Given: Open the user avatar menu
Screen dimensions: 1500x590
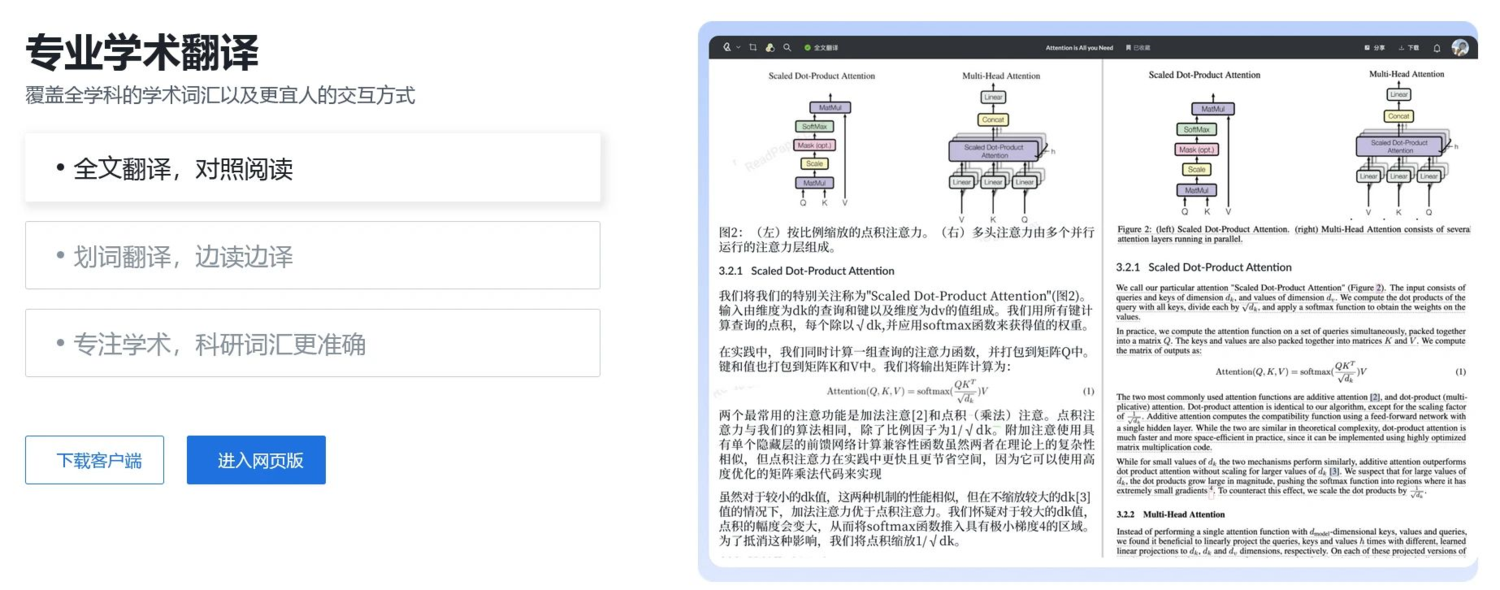Looking at the screenshot, I should coord(1460,47).
